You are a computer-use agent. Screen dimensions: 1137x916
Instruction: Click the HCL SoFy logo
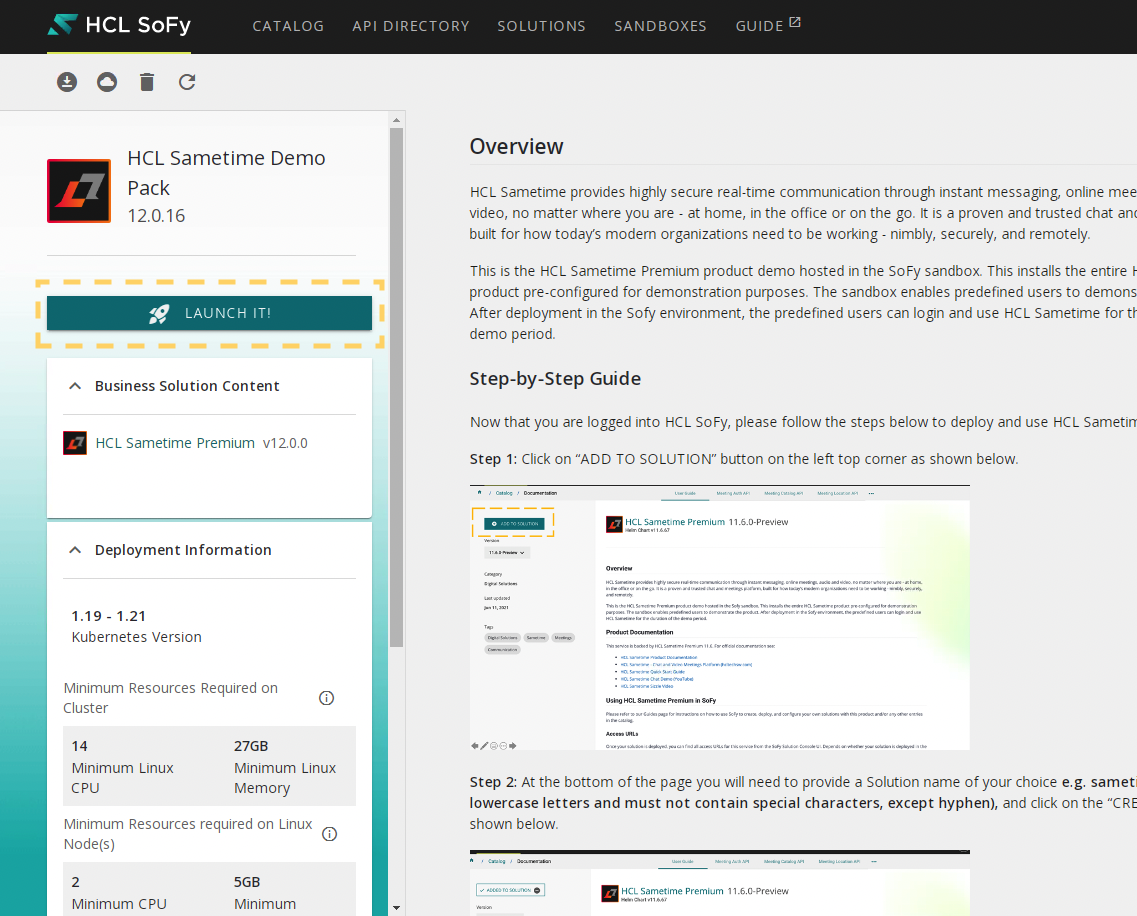click(119, 25)
